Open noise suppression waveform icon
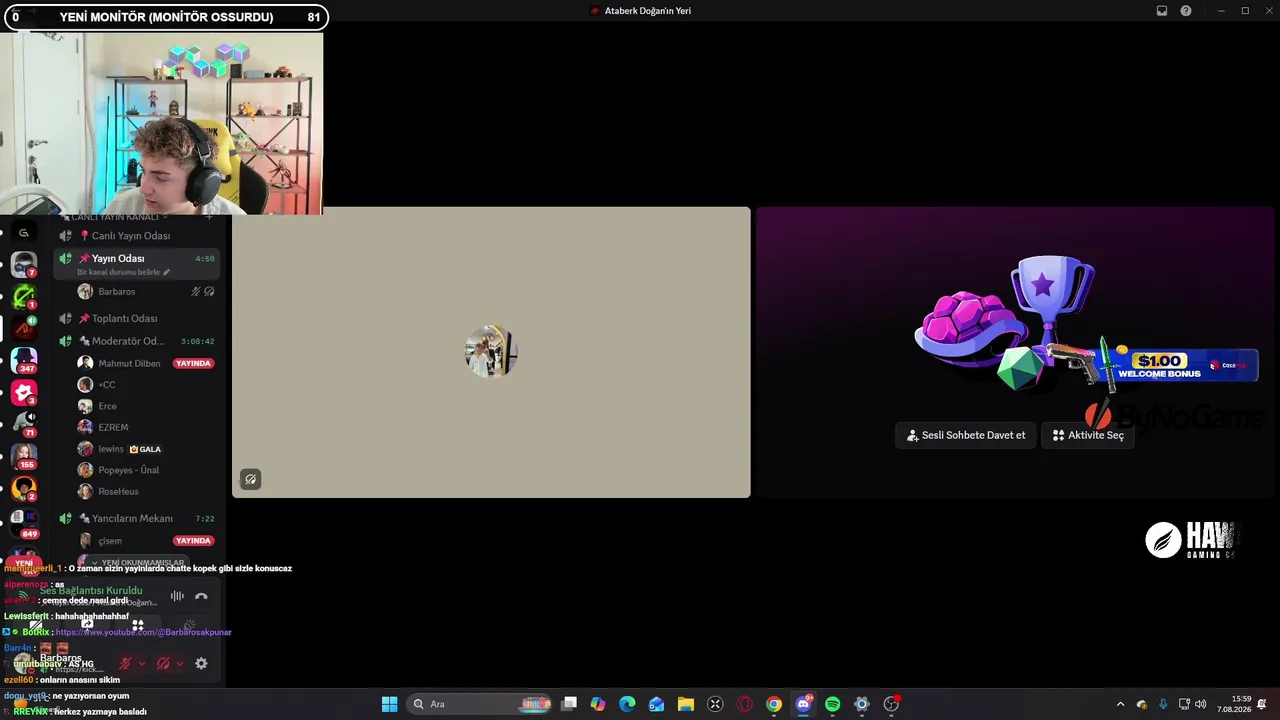Image resolution: width=1280 pixels, height=720 pixels. point(177,596)
